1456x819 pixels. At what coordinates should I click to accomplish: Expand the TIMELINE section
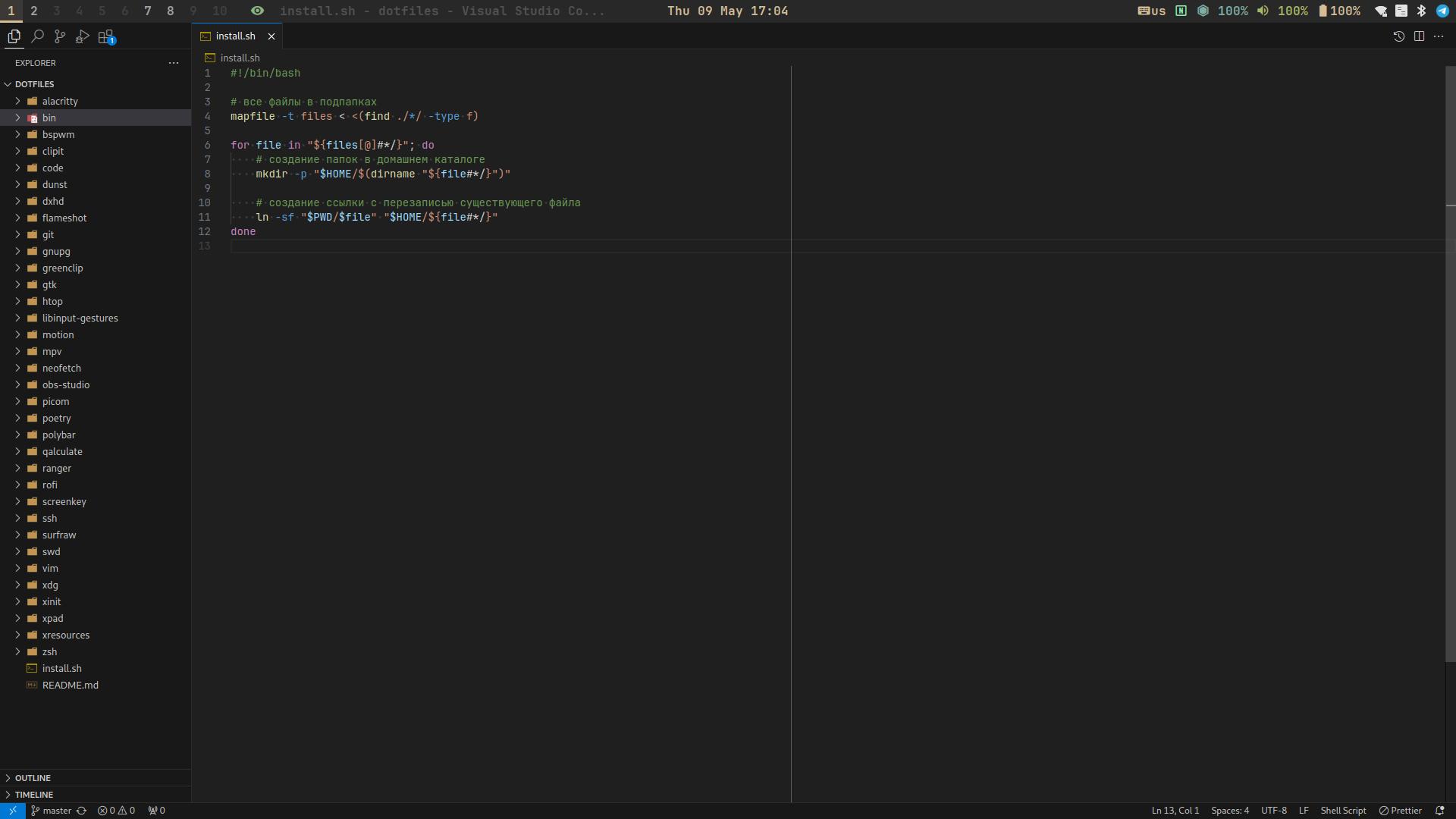[x=96, y=795]
